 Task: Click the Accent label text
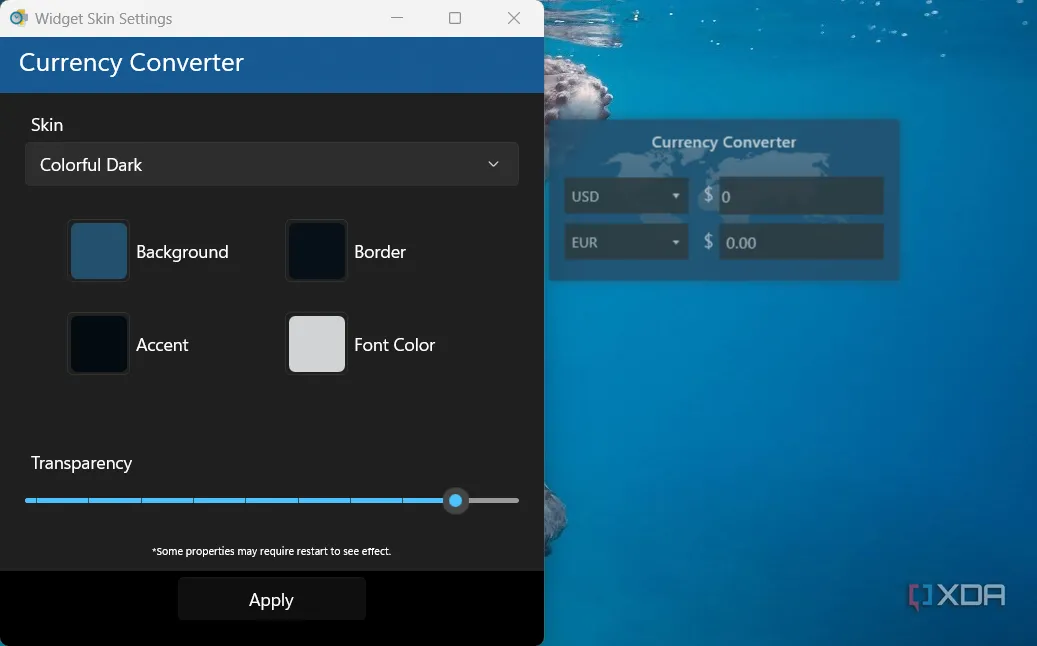tap(162, 344)
